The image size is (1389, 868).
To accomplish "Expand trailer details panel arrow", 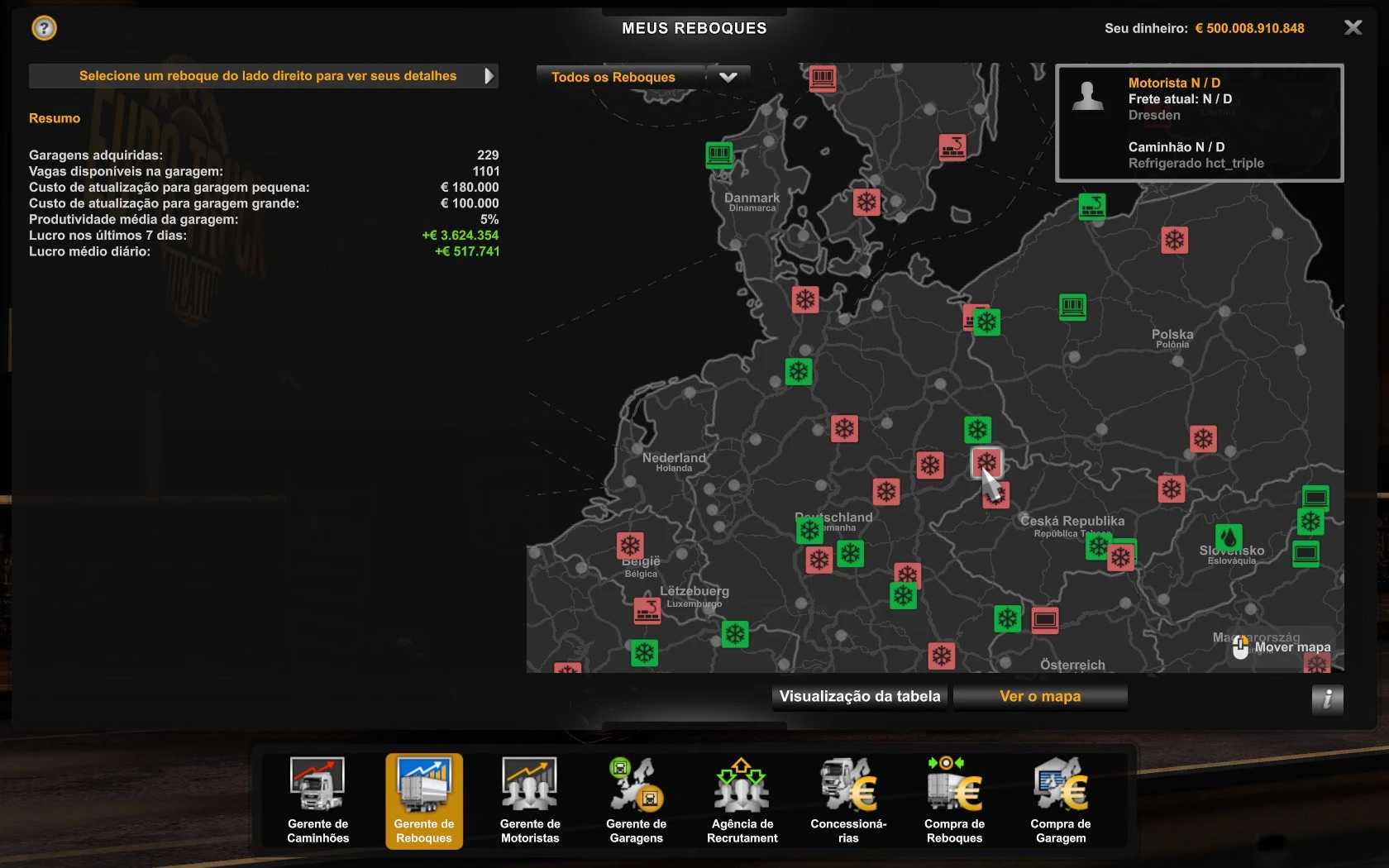I will coord(489,76).
